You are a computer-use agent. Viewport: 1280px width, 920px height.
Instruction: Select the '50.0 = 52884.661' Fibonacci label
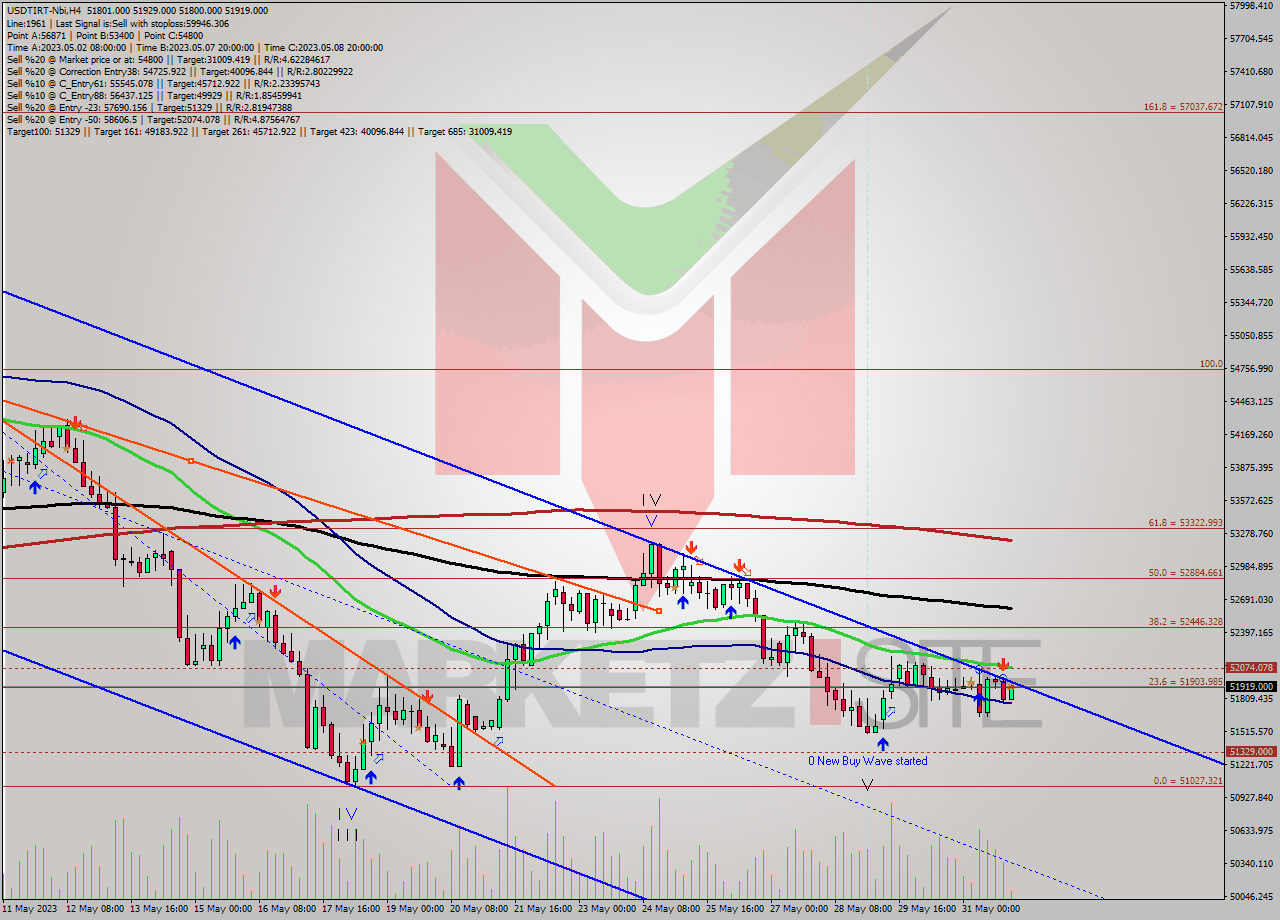[x=1186, y=573]
